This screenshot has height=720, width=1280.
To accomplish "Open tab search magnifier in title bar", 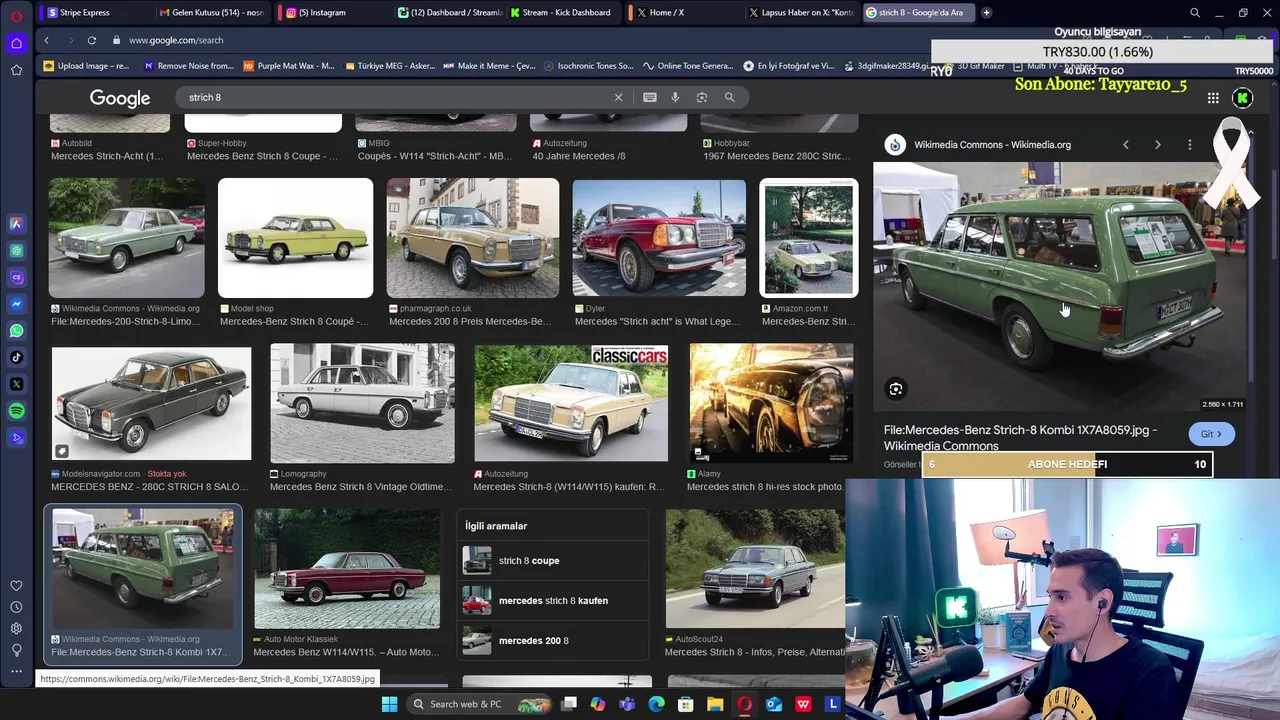I will click(x=1195, y=13).
